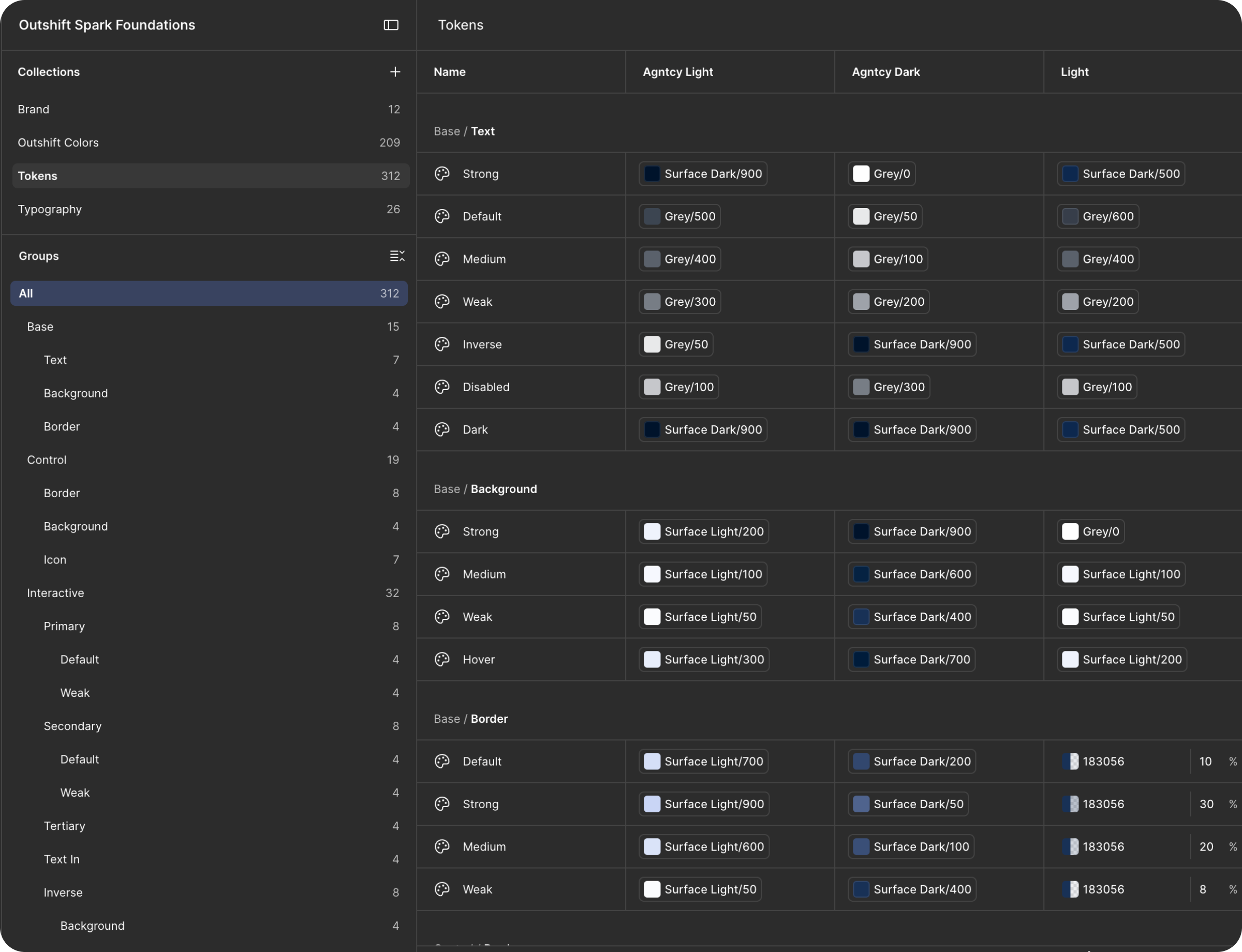This screenshot has width=1242, height=952.
Task: Click Text Default Agntcy Light Grey/500 swatch
Action: 652,216
